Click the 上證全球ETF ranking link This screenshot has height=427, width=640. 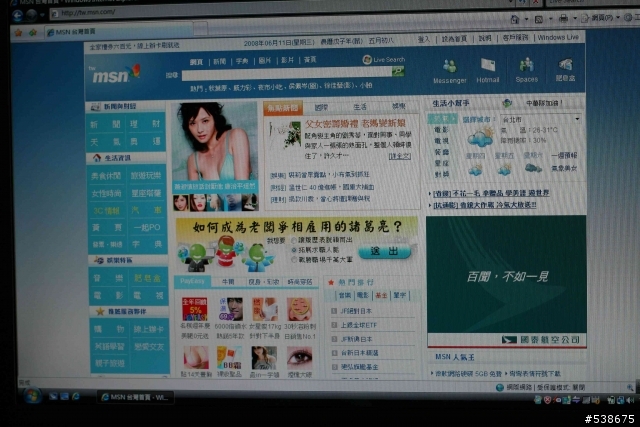pos(359,325)
